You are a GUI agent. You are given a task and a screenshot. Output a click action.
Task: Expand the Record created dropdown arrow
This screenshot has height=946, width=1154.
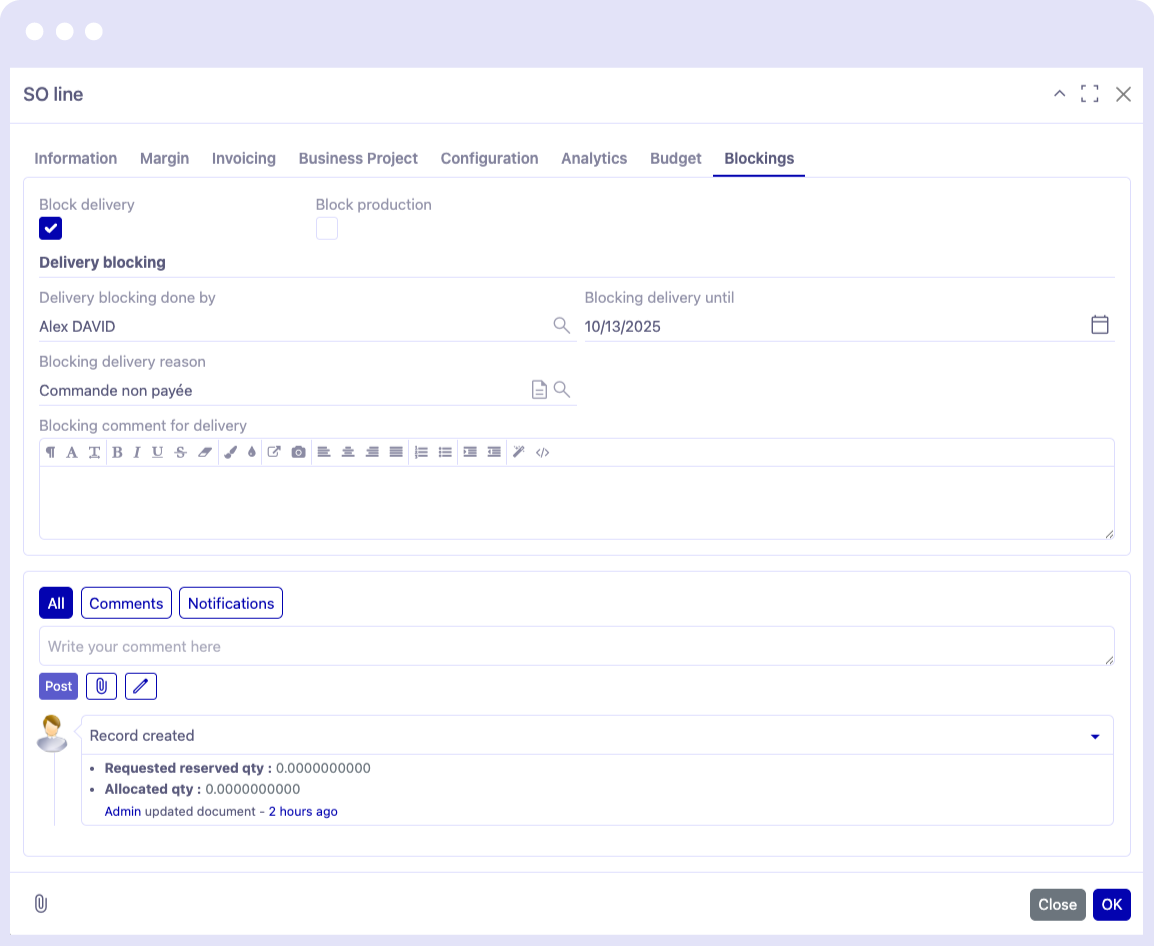click(x=1095, y=736)
